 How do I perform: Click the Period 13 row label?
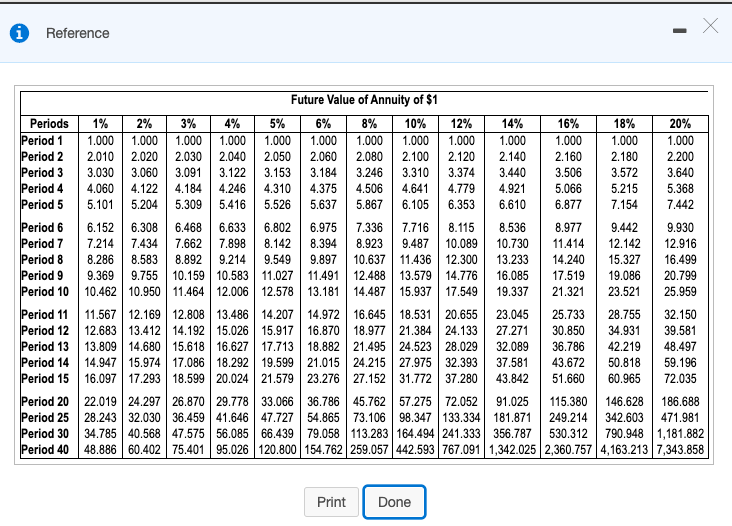[45, 347]
